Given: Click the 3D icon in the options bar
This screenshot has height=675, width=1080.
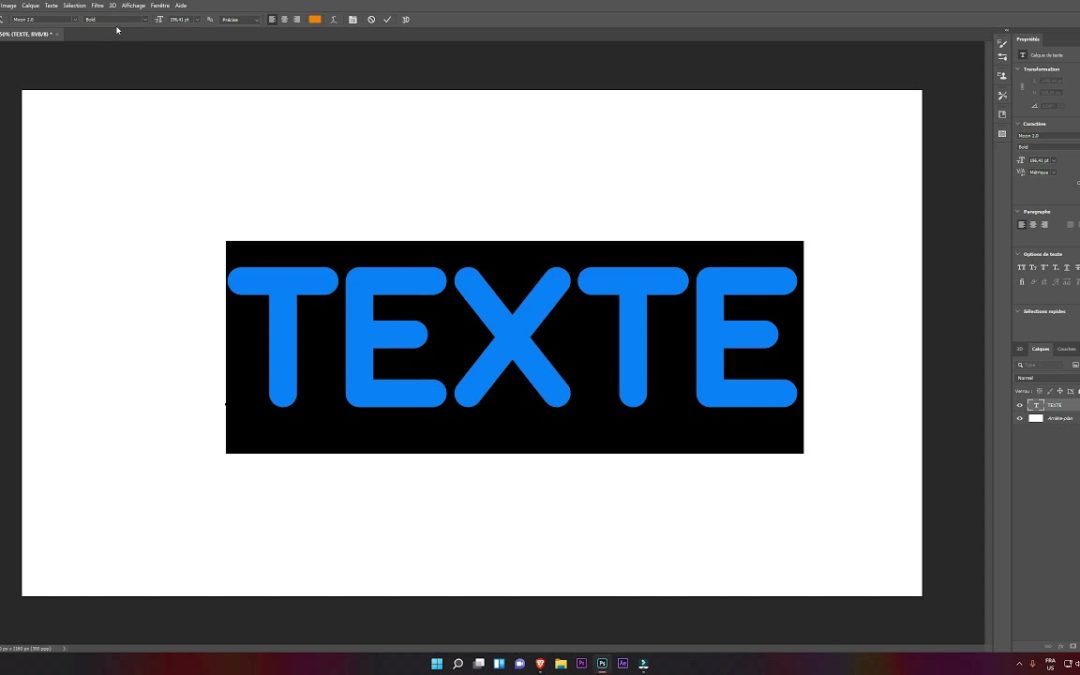Looking at the screenshot, I should point(406,19).
